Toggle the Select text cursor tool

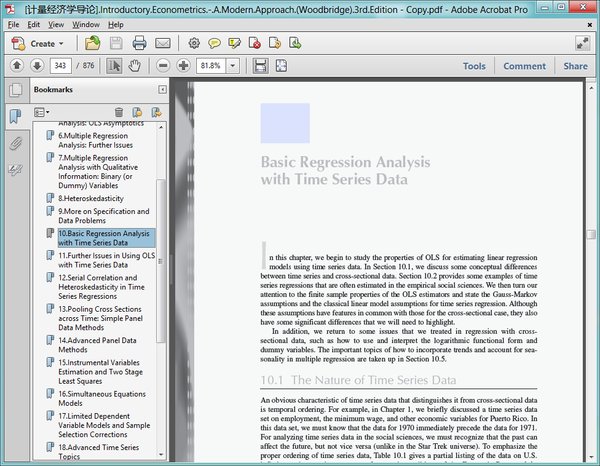click(x=114, y=66)
